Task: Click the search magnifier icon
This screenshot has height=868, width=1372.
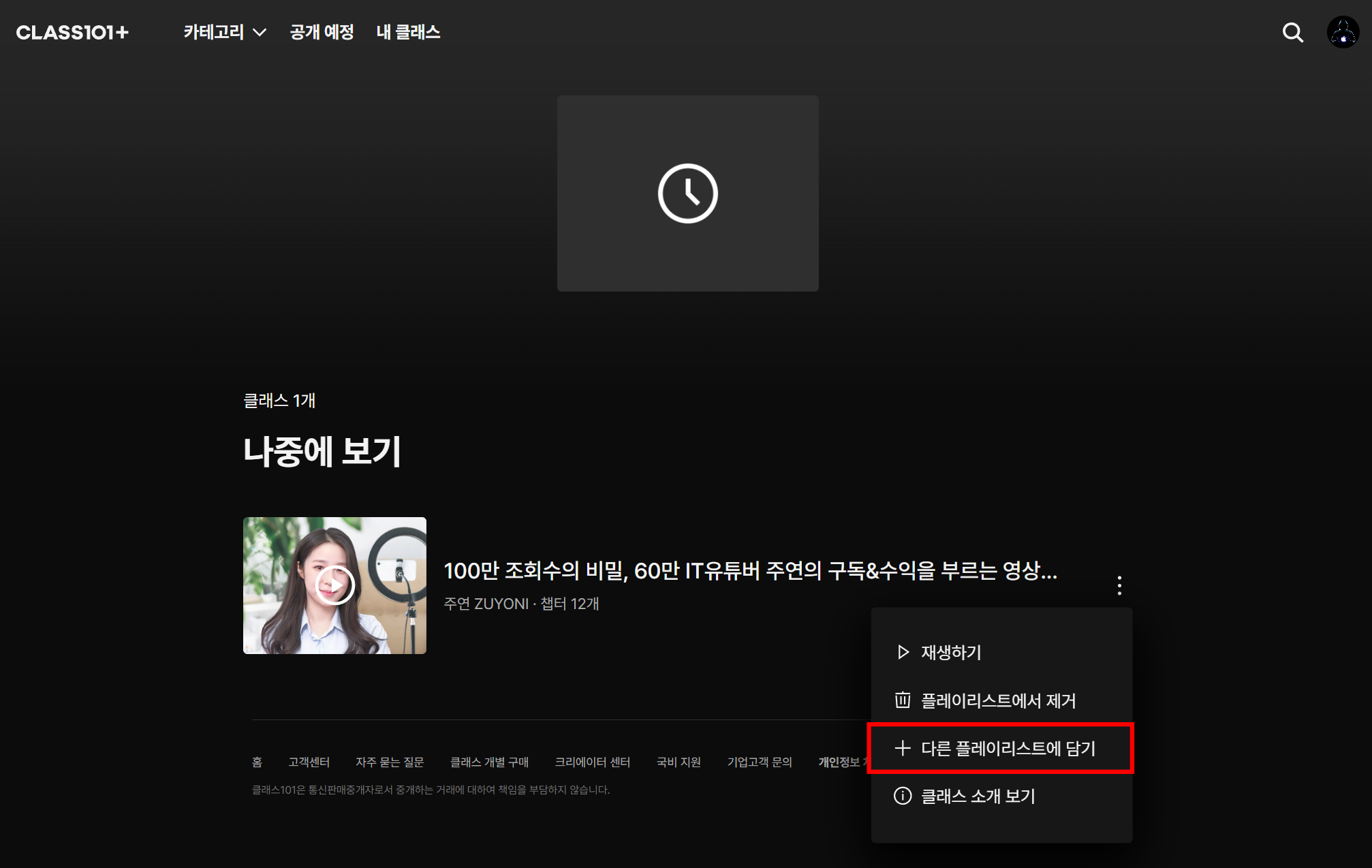Action: pyautogui.click(x=1292, y=32)
